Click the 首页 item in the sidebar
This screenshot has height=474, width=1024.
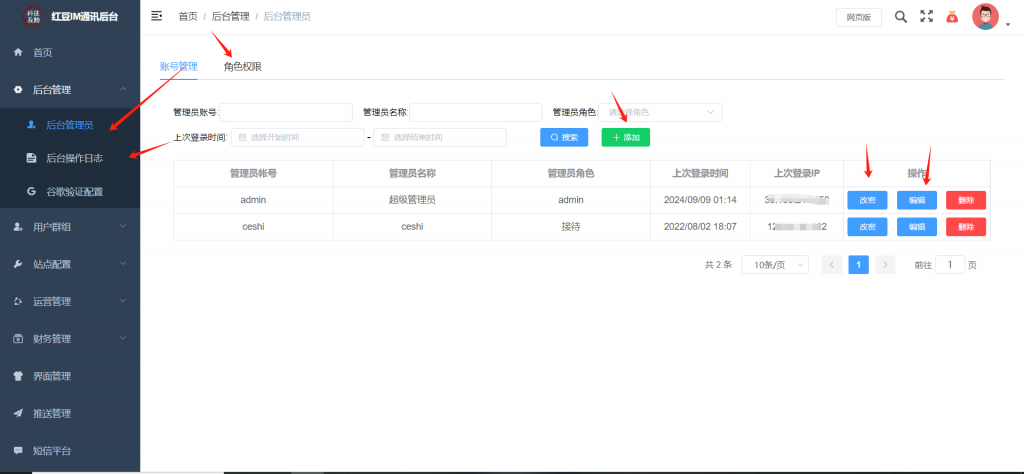coord(70,52)
